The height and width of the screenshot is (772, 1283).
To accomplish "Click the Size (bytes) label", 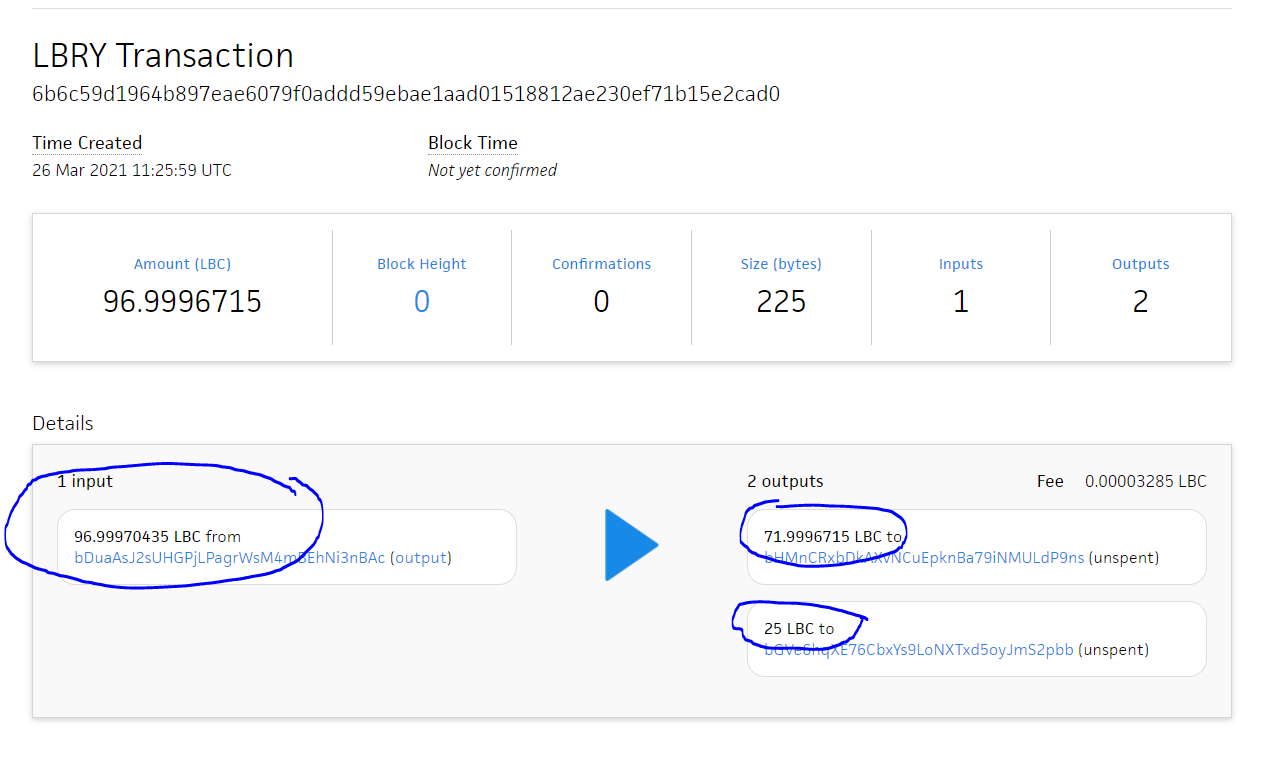I will point(781,264).
